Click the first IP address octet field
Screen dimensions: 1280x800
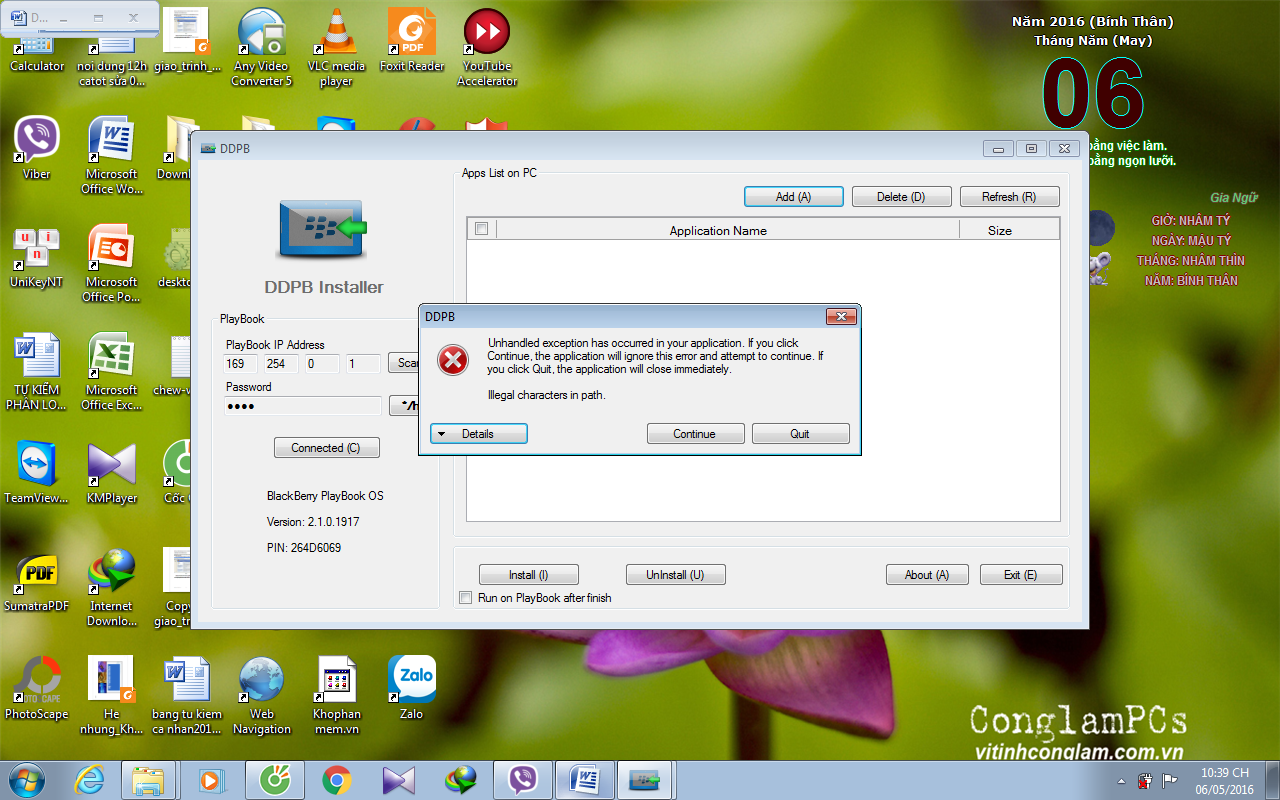tap(240, 364)
